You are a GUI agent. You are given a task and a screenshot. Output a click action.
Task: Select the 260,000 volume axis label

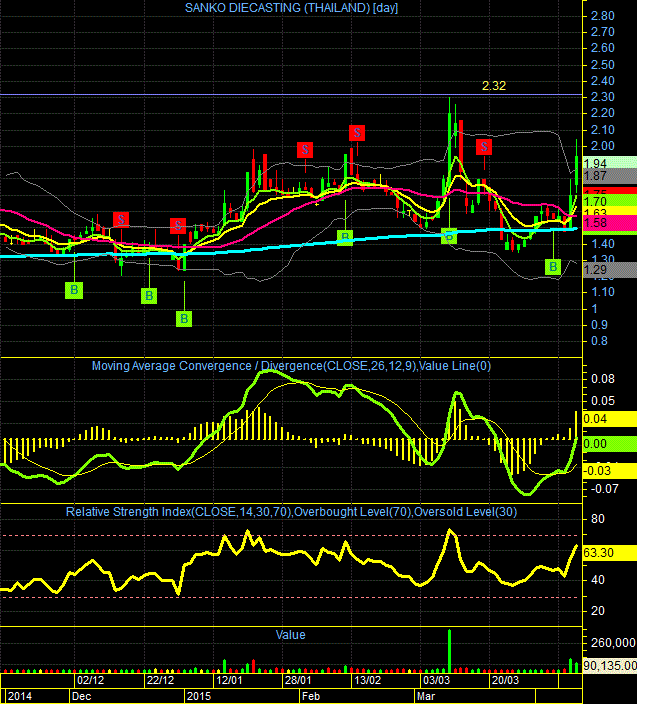point(613,642)
